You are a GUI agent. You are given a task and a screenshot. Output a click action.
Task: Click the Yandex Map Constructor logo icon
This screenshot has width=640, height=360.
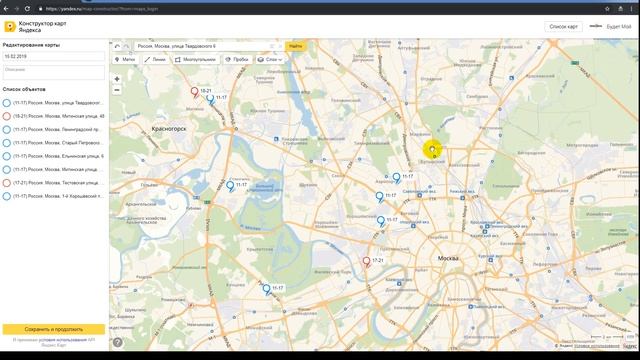pos(10,27)
